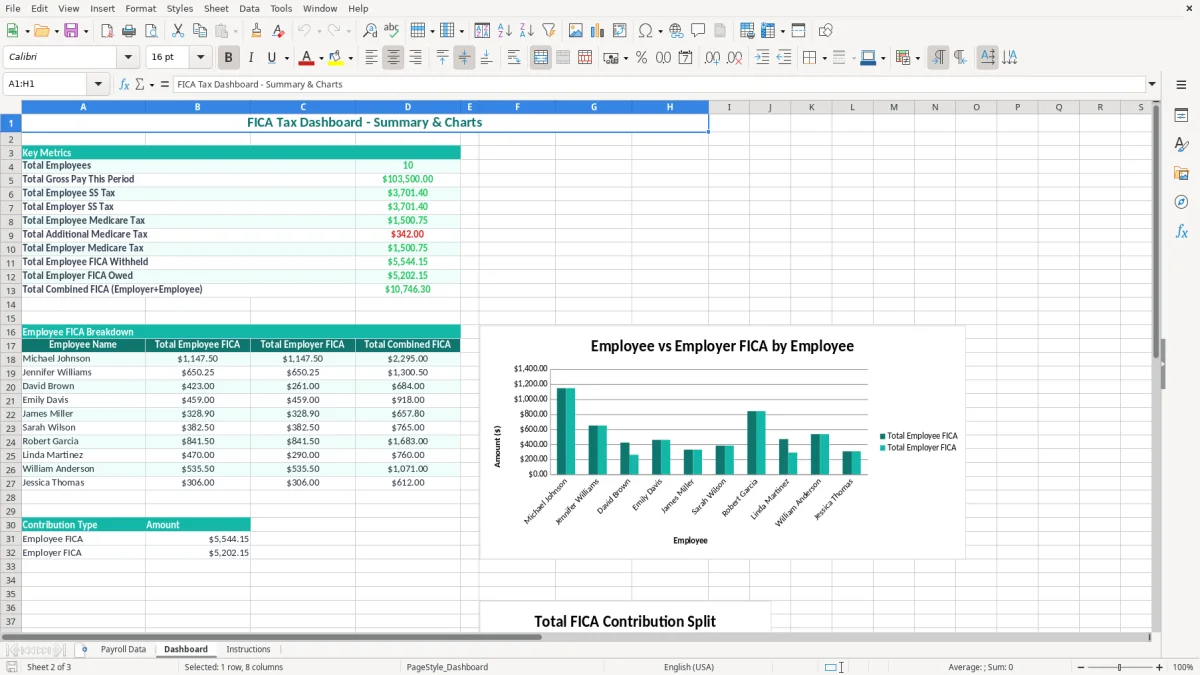Insert a pivot table
The height and width of the screenshot is (675, 1200).
tap(620, 31)
